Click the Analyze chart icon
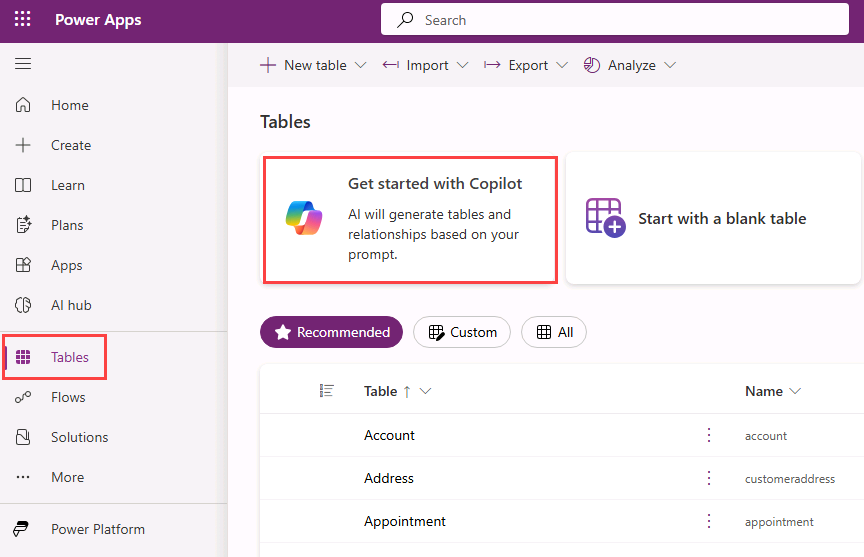The width and height of the screenshot is (864, 557). click(x=592, y=65)
